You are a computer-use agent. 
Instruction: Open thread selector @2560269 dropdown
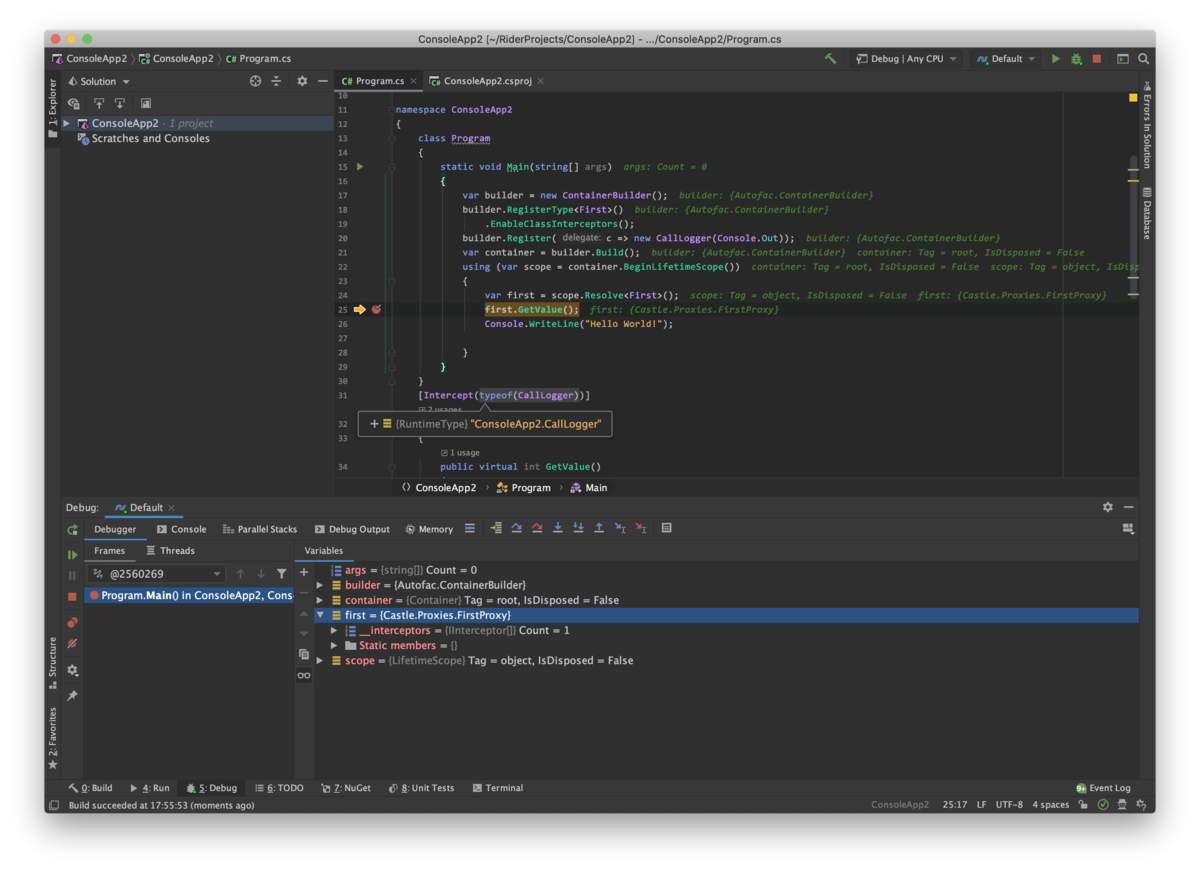(156, 574)
